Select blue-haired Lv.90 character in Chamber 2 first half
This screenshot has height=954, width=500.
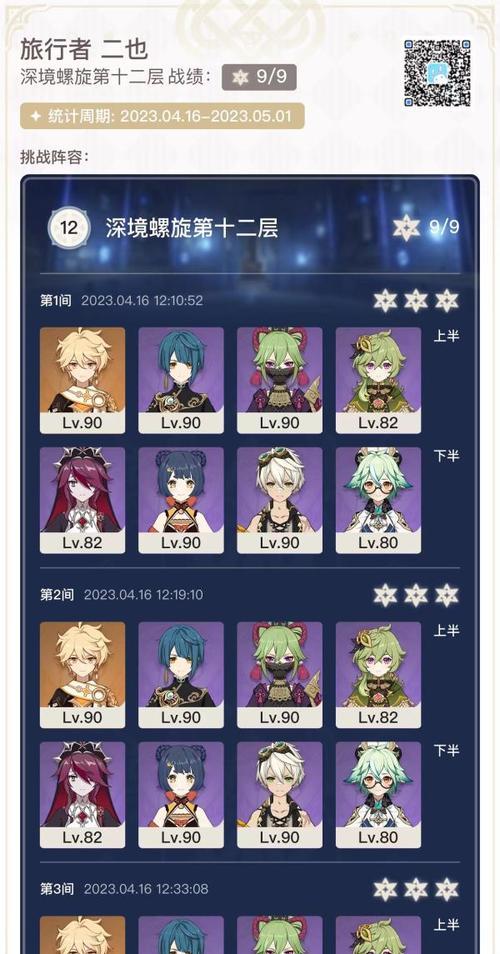pos(181,675)
